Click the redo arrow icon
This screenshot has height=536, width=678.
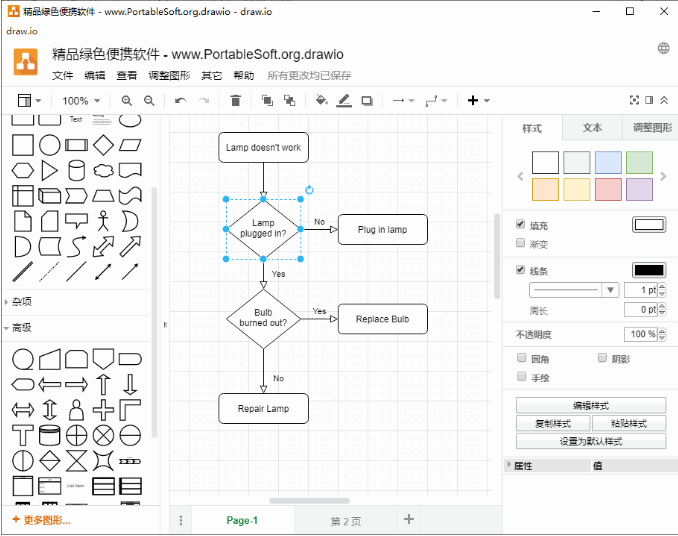pos(203,101)
